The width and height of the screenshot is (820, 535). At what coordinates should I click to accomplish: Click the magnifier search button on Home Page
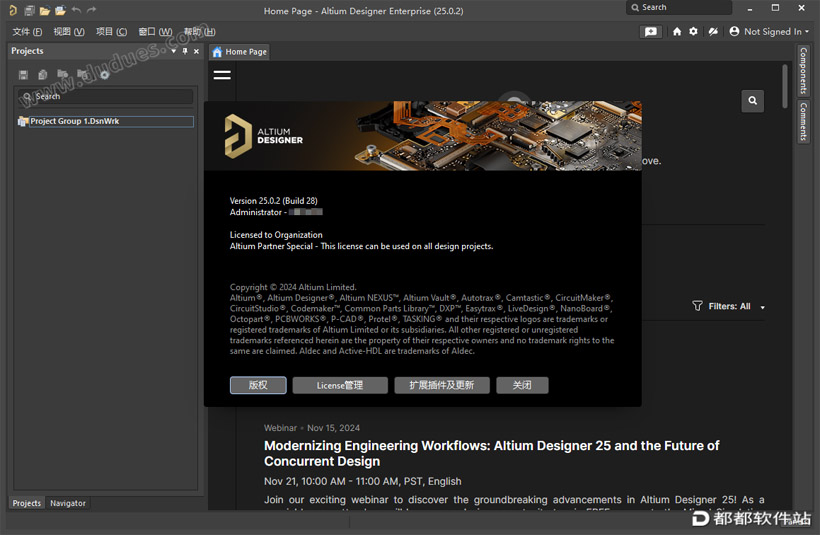click(x=753, y=100)
